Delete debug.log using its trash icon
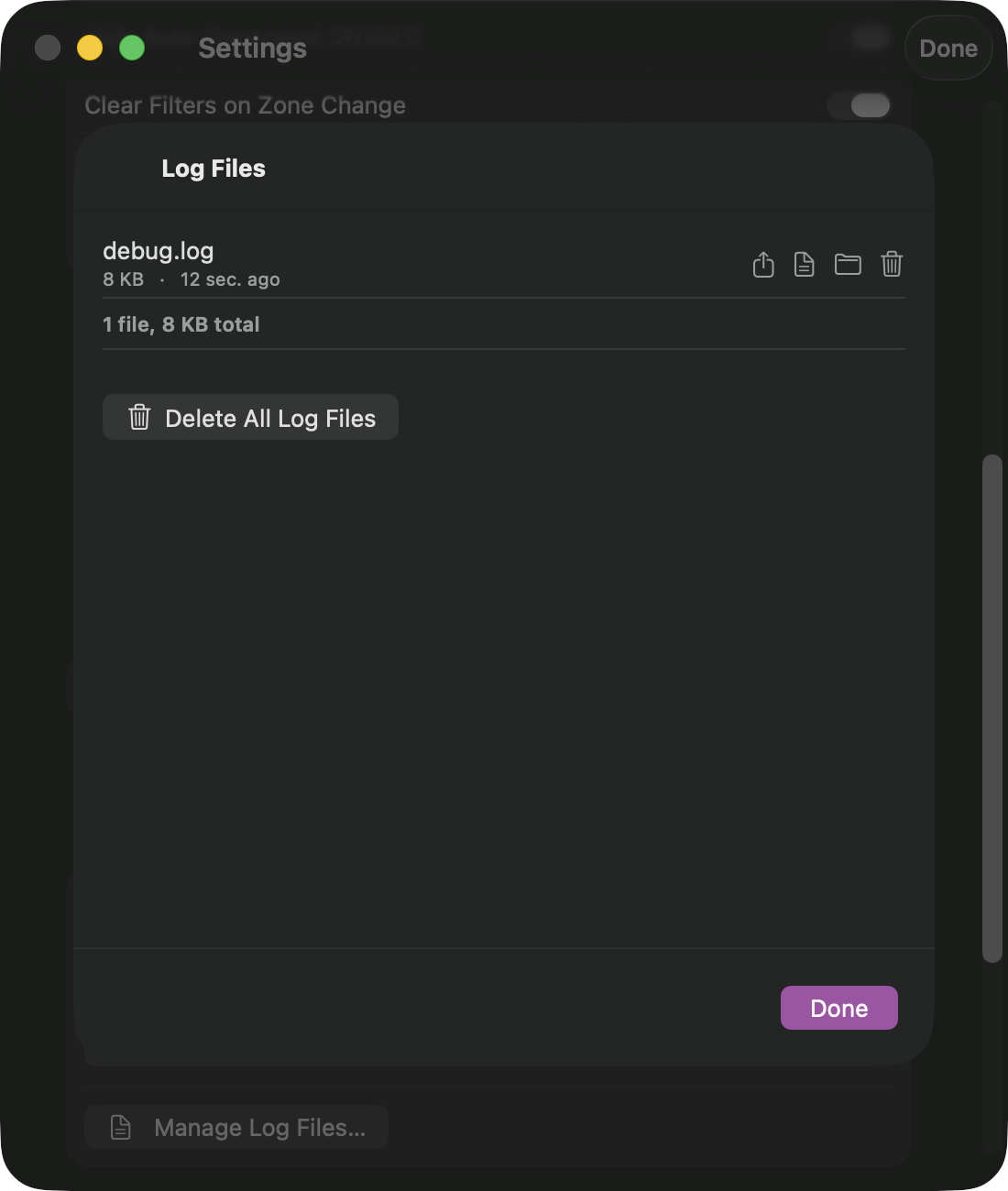 click(891, 264)
